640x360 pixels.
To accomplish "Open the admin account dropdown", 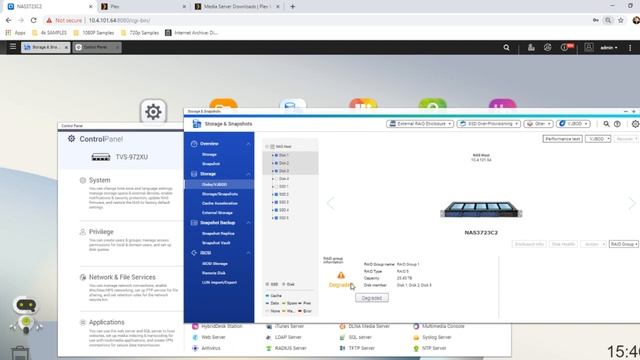I will 609,48.
